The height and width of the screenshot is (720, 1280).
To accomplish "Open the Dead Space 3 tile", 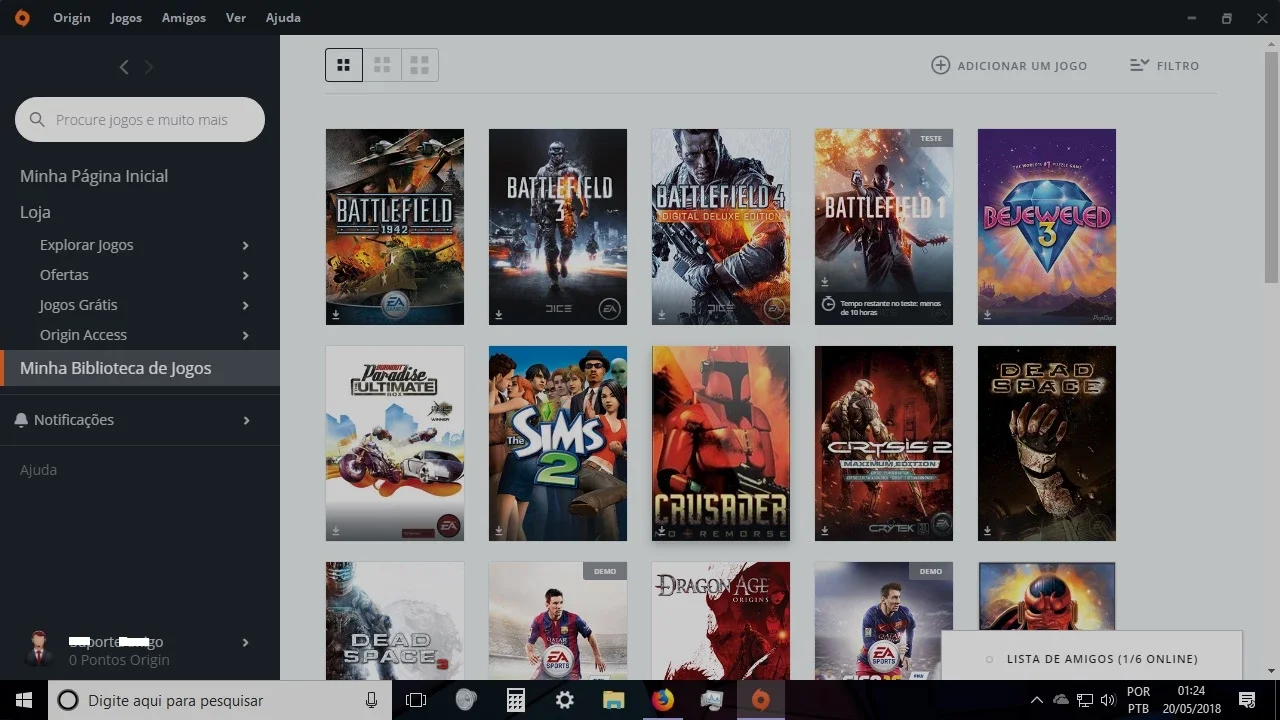I will (395, 621).
